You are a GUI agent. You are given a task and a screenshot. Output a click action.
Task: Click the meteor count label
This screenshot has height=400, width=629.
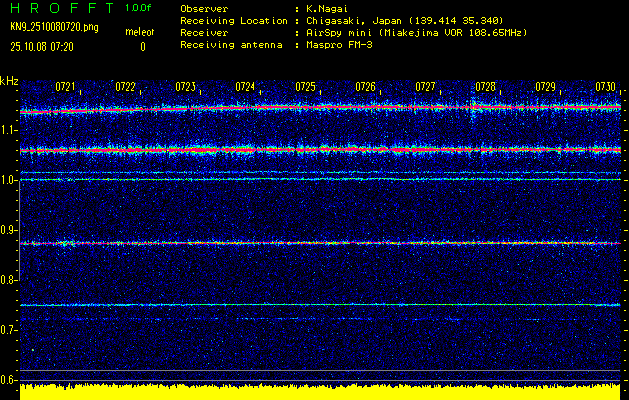click(139, 33)
